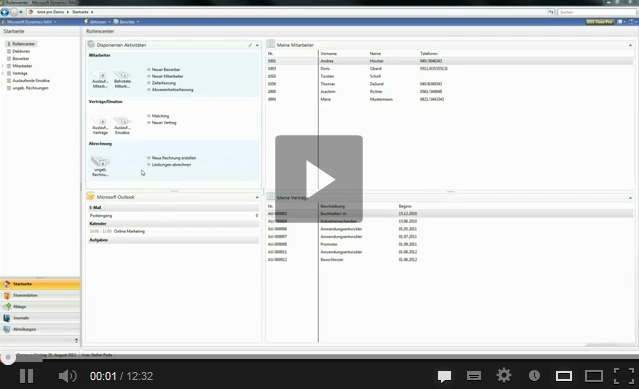The width and height of the screenshot is (639, 389).
Task: Click the large play overlay button
Action: [319, 179]
